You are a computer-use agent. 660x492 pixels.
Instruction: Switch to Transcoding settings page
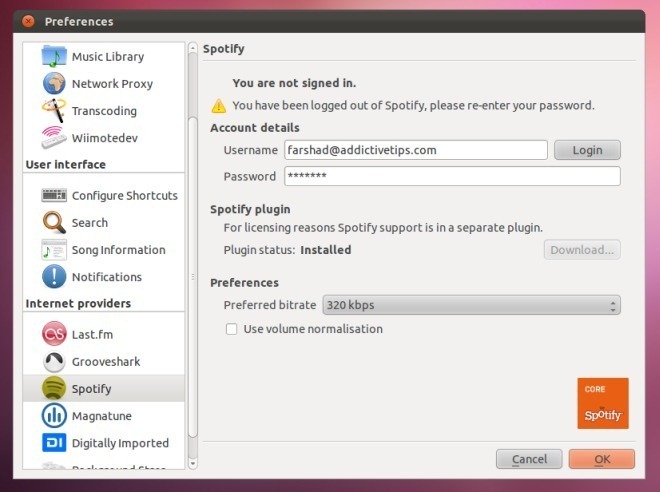click(104, 111)
